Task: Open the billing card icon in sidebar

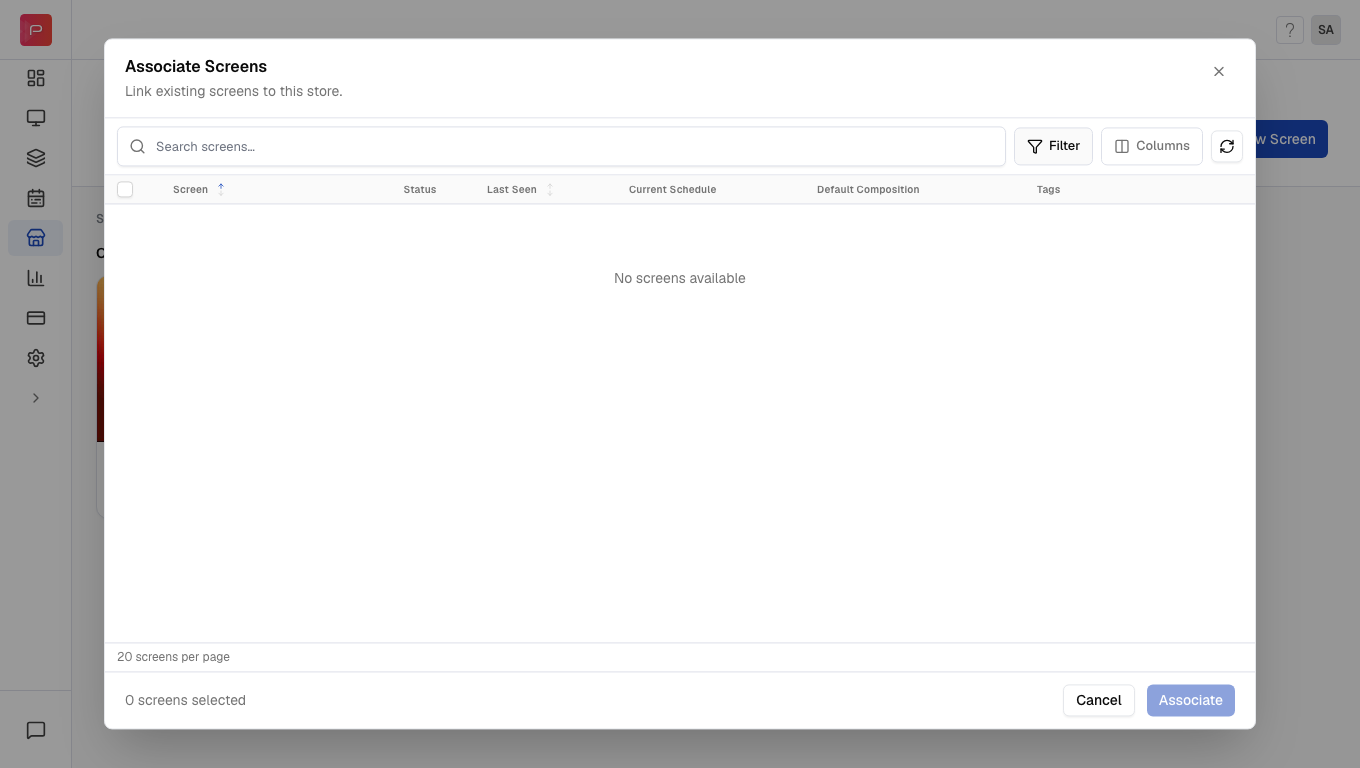Action: click(x=36, y=318)
